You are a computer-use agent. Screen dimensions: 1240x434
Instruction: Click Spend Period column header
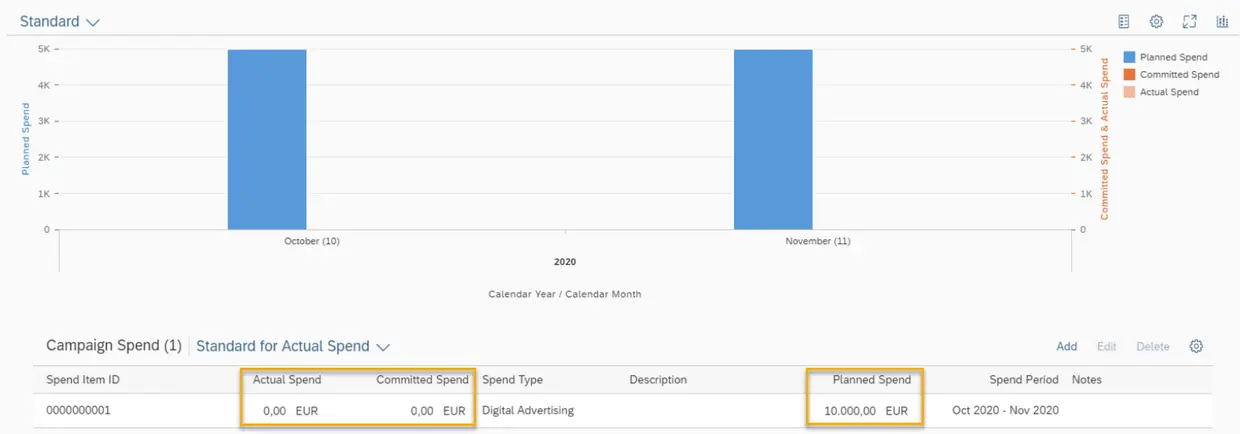[1024, 380]
